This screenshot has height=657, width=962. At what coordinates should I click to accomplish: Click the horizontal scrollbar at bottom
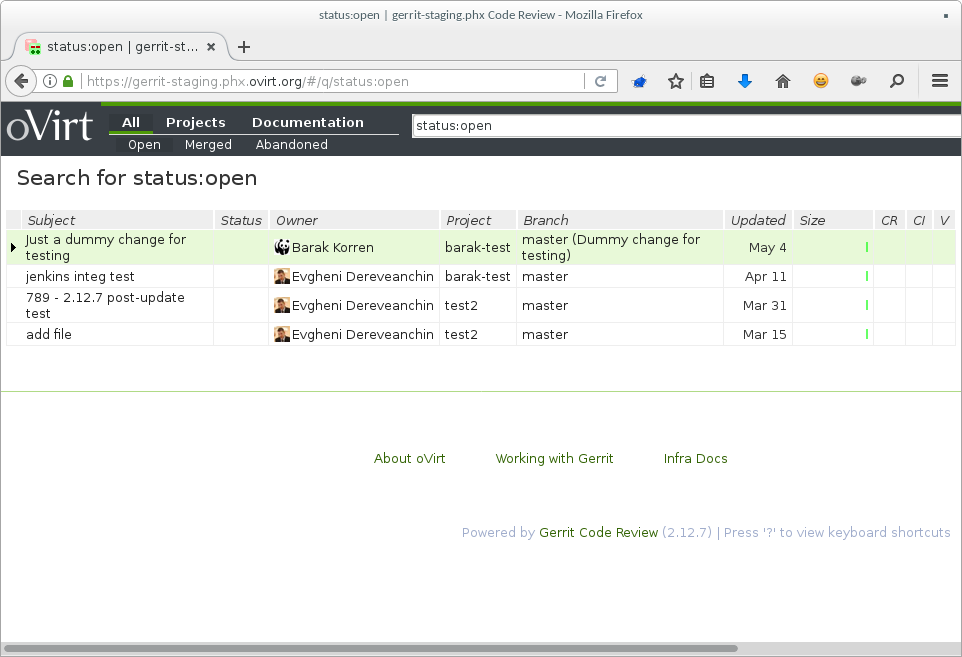(x=370, y=648)
